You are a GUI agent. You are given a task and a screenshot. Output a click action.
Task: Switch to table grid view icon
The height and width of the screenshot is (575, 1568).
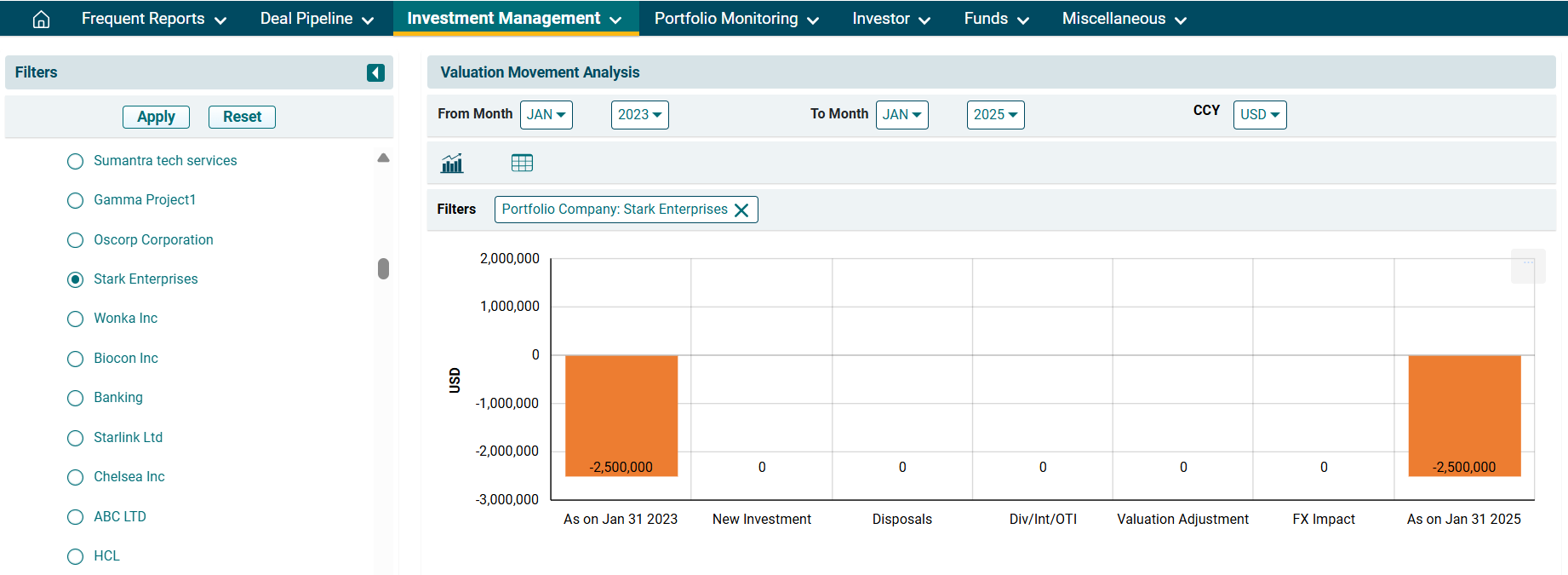522,163
